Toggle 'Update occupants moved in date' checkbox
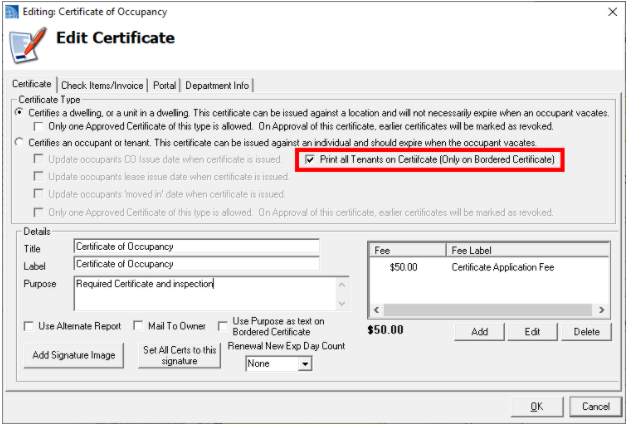Screen dimensions: 629x427 tap(39, 194)
